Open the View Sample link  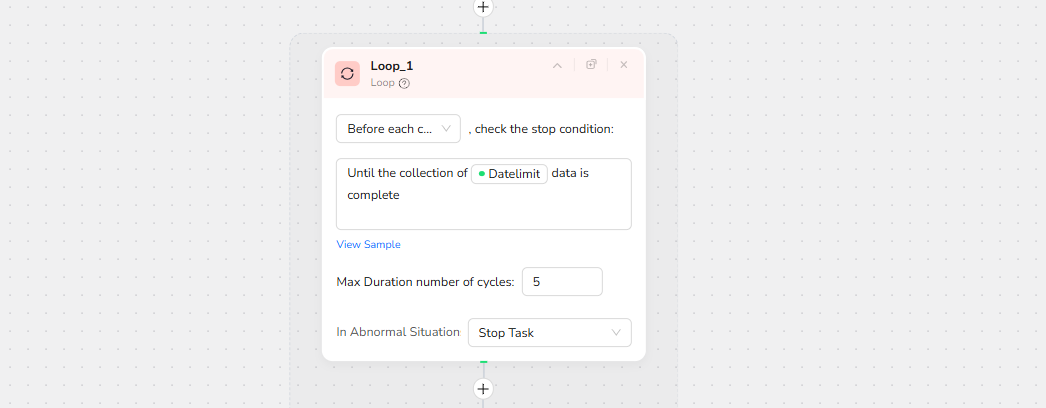point(368,244)
